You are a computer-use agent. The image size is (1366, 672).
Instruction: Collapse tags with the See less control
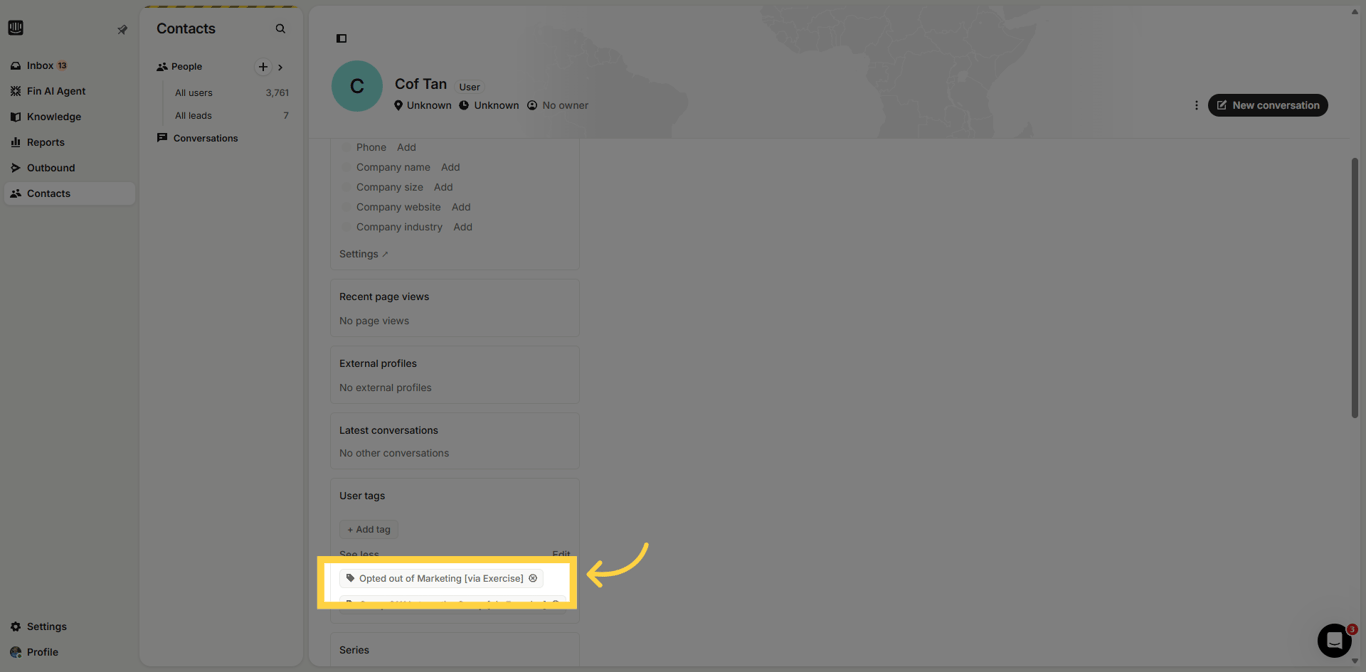pos(358,554)
